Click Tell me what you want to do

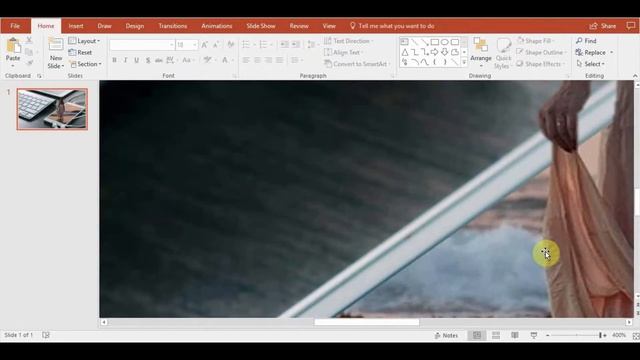[x=393, y=26]
